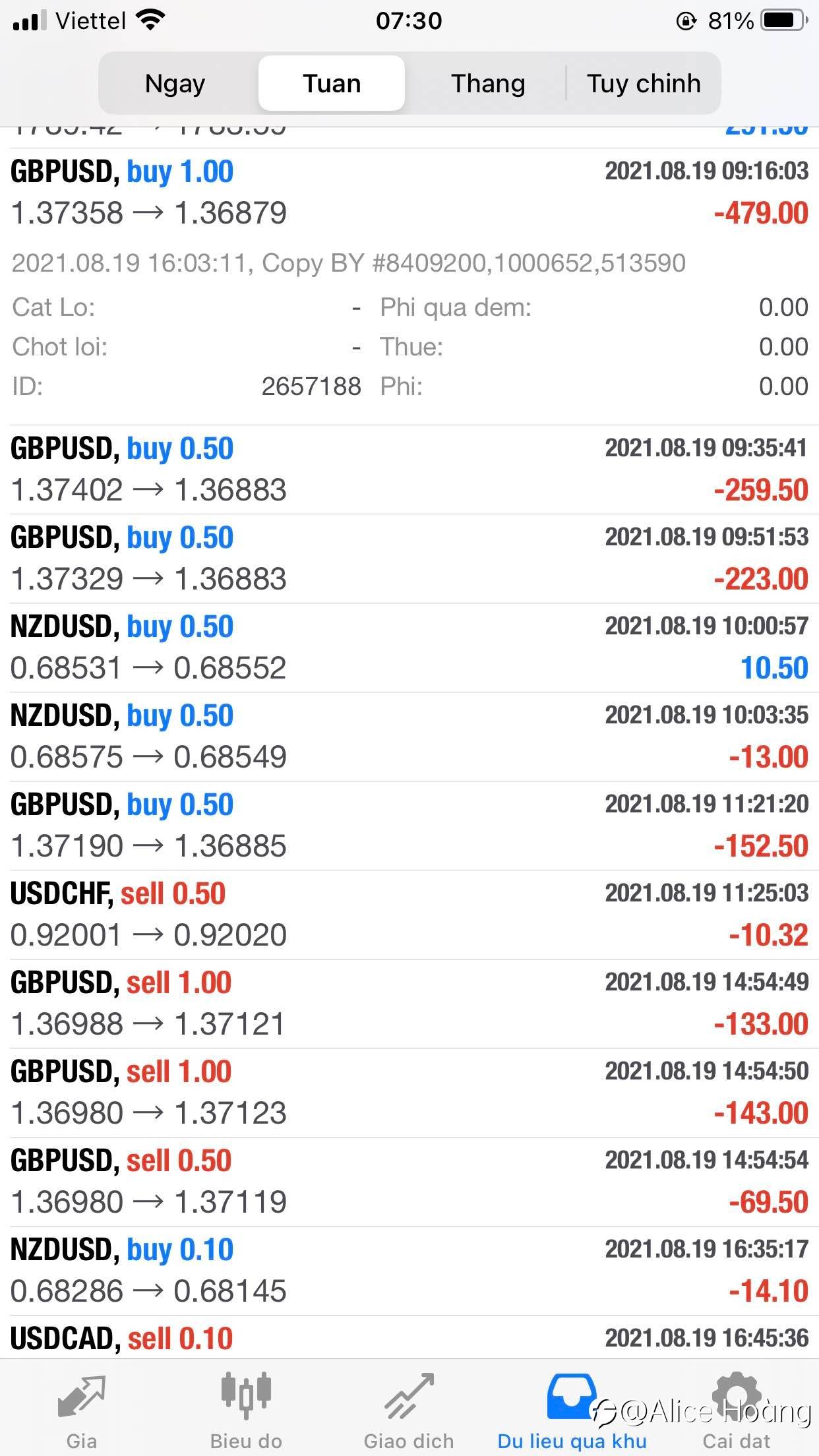Choose the Tuy chinh custom period
Image resolution: width=819 pixels, height=1456 pixels.
644,83
